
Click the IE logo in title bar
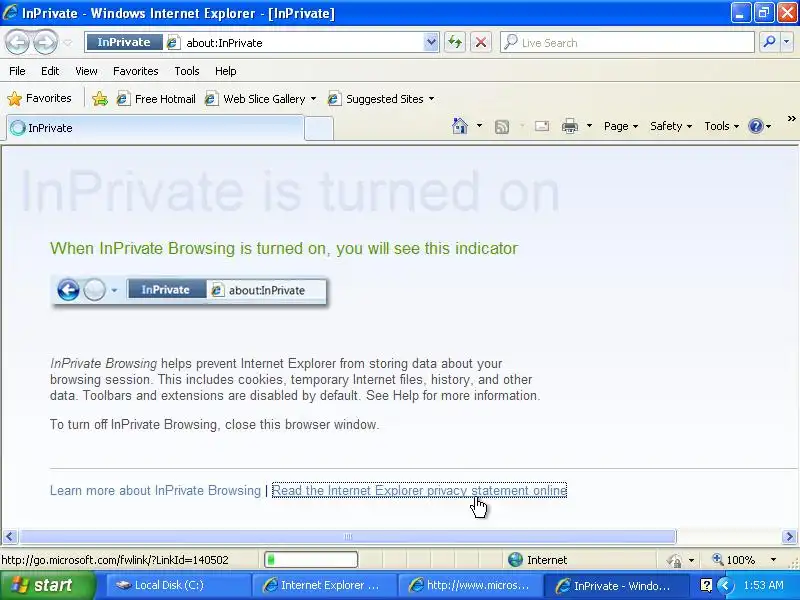pos(10,13)
